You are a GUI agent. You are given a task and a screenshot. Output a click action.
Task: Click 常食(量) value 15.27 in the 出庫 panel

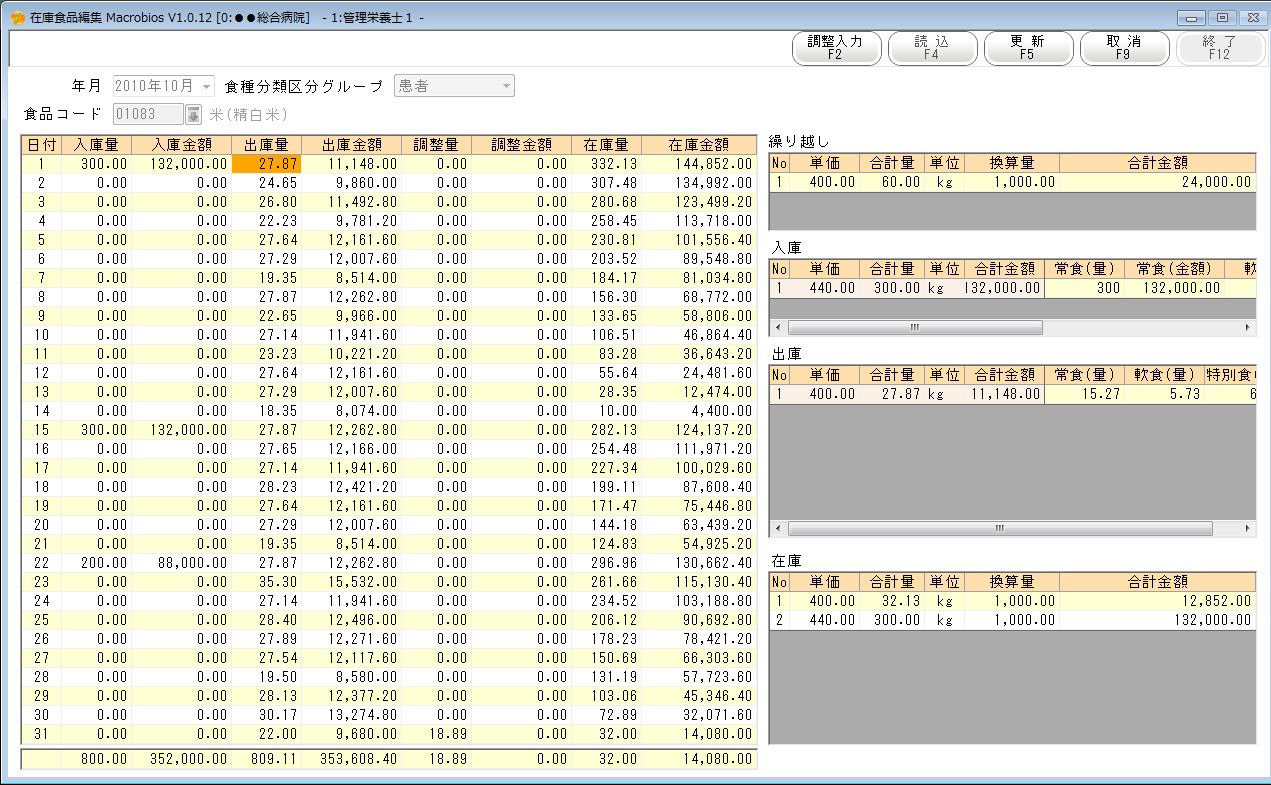point(1085,394)
